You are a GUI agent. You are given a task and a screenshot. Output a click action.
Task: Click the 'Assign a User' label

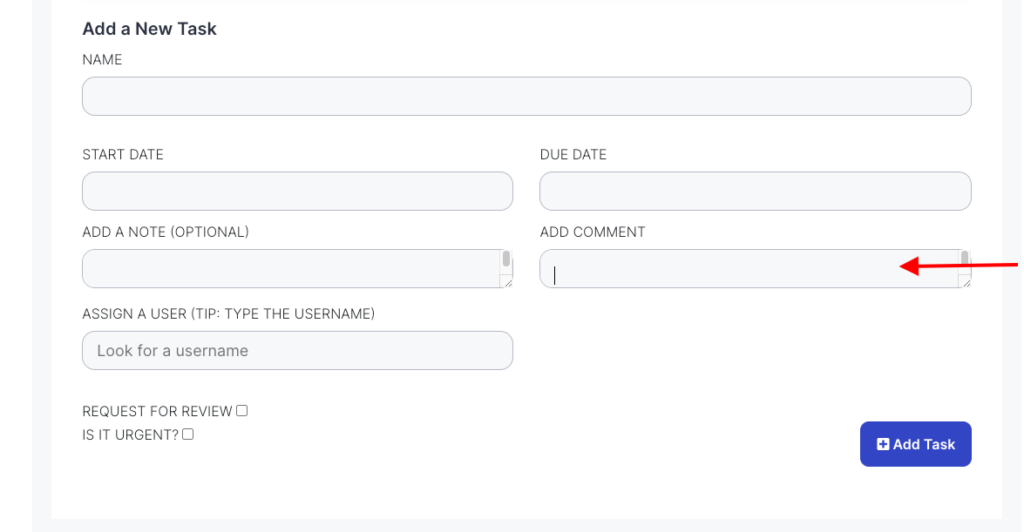pyautogui.click(x=228, y=314)
